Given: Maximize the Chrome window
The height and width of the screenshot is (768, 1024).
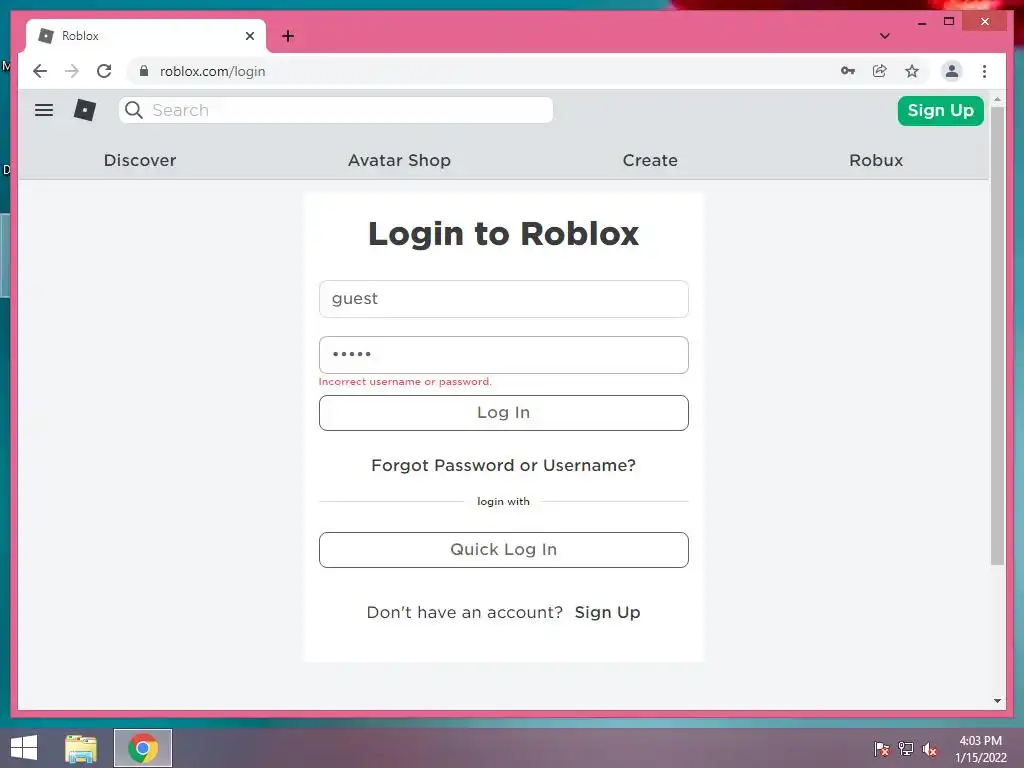Looking at the screenshot, I should [x=949, y=22].
